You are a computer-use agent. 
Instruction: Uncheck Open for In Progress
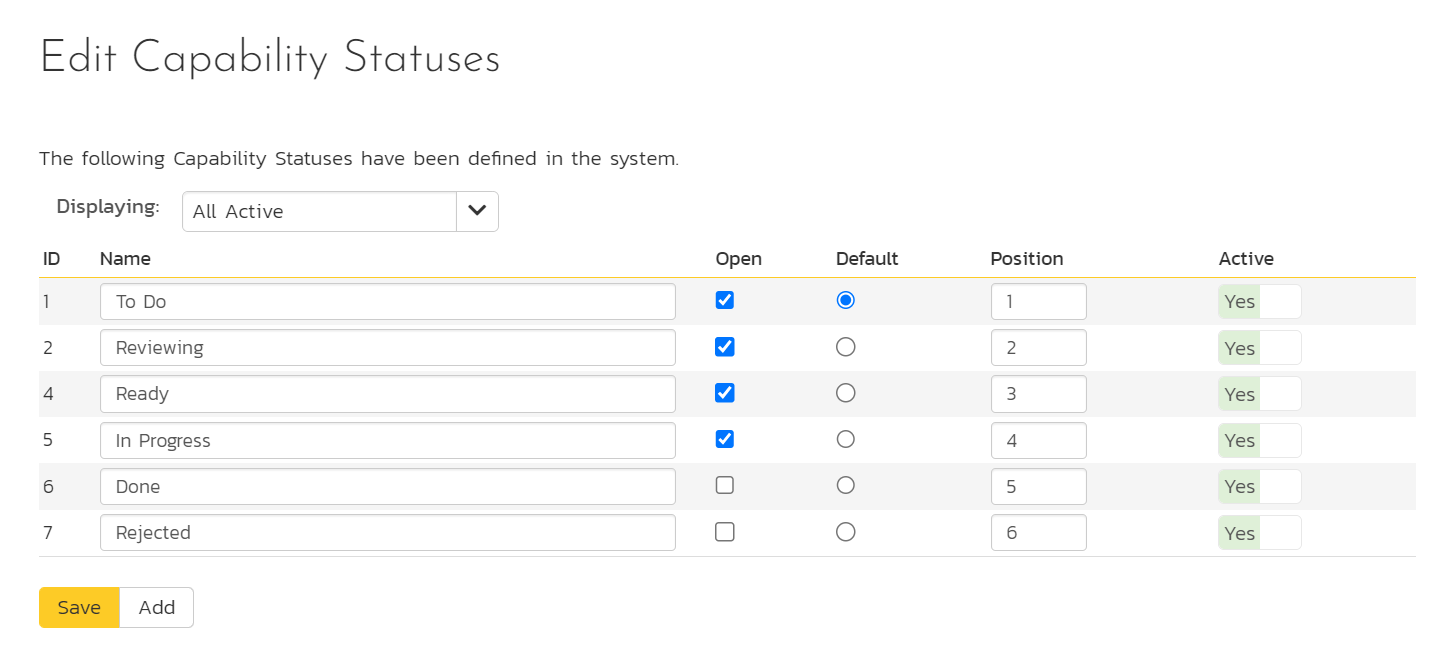724,439
